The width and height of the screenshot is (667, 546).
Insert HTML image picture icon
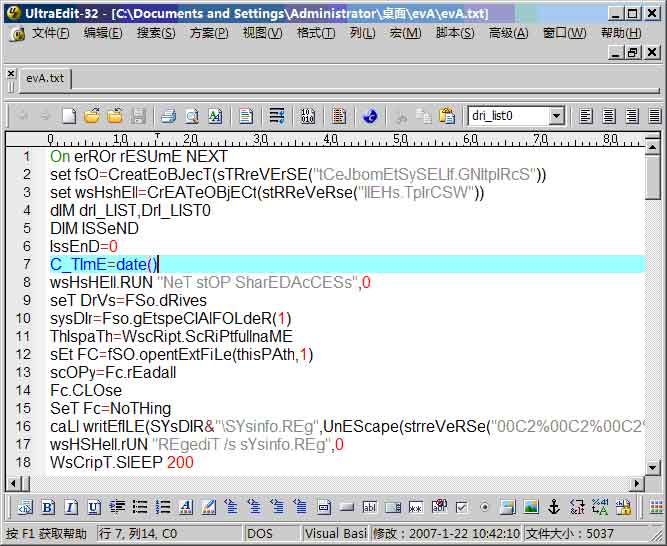coord(531,507)
